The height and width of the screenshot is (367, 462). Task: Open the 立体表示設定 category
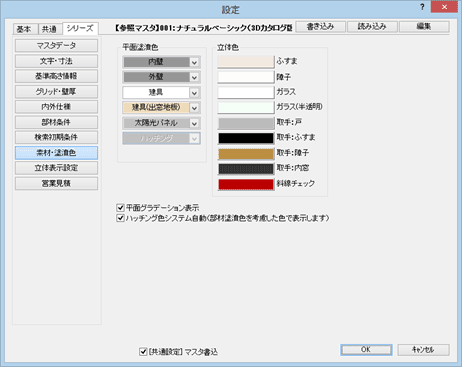click(x=56, y=168)
